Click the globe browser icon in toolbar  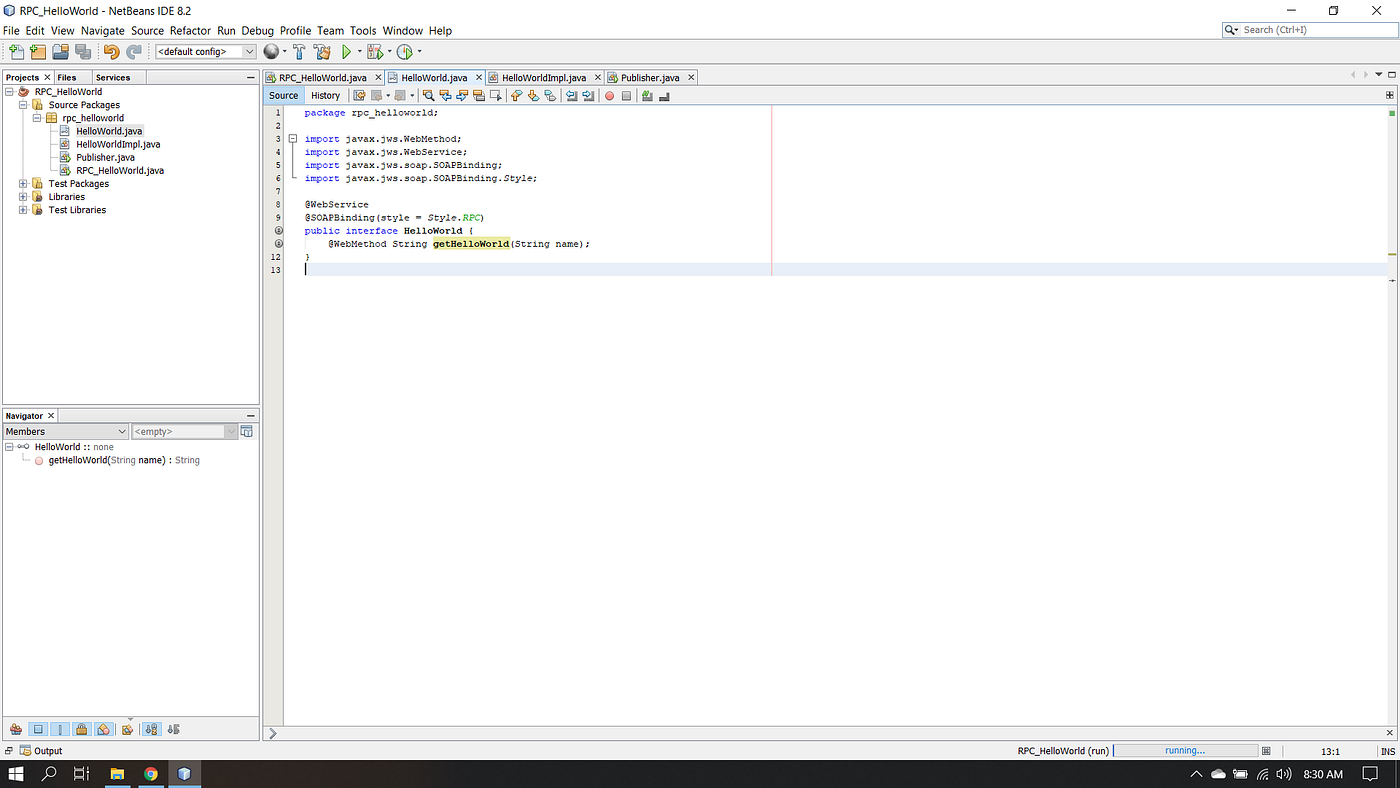pyautogui.click(x=271, y=51)
